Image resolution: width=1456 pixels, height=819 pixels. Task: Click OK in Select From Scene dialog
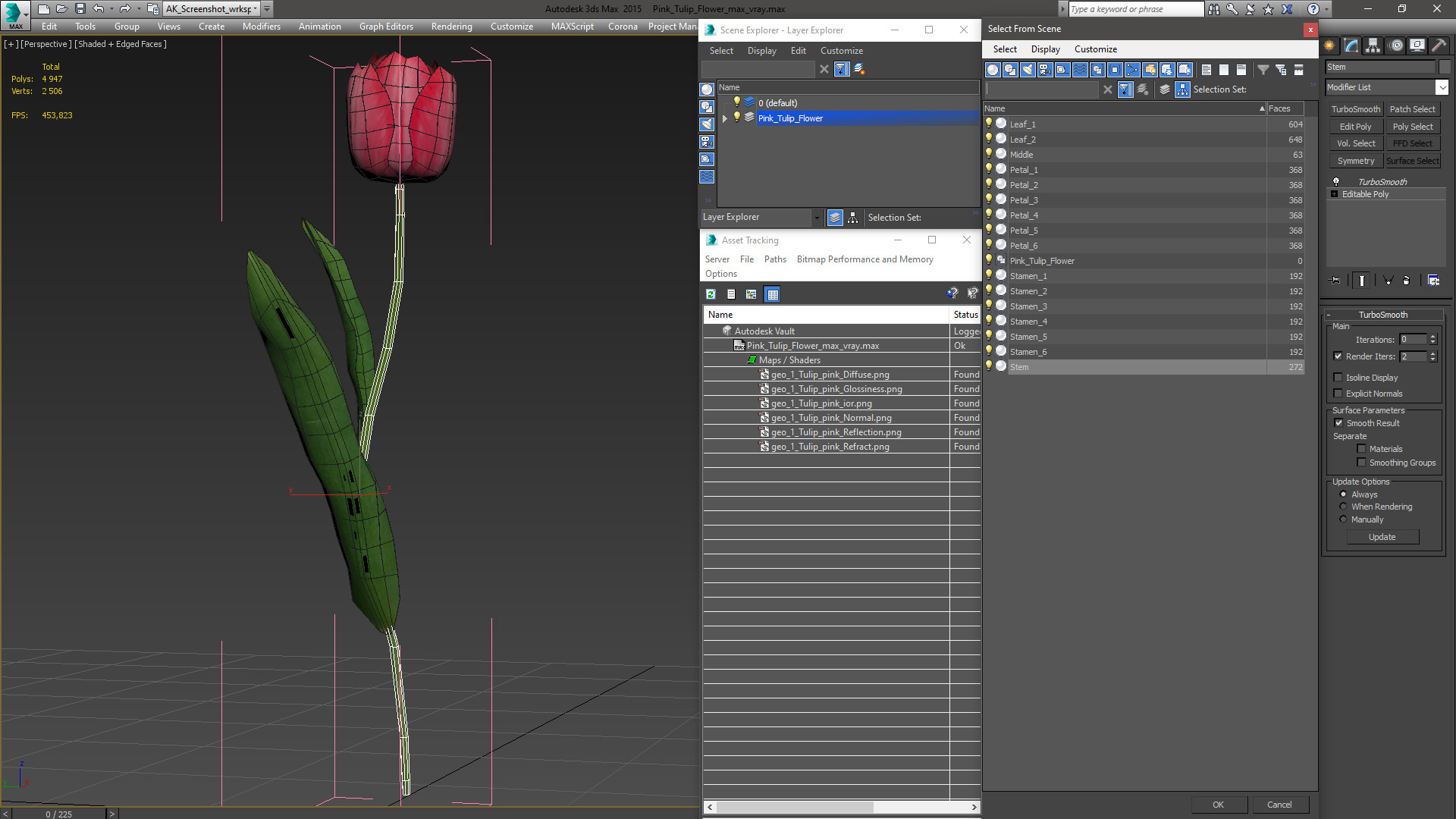pyautogui.click(x=1218, y=805)
